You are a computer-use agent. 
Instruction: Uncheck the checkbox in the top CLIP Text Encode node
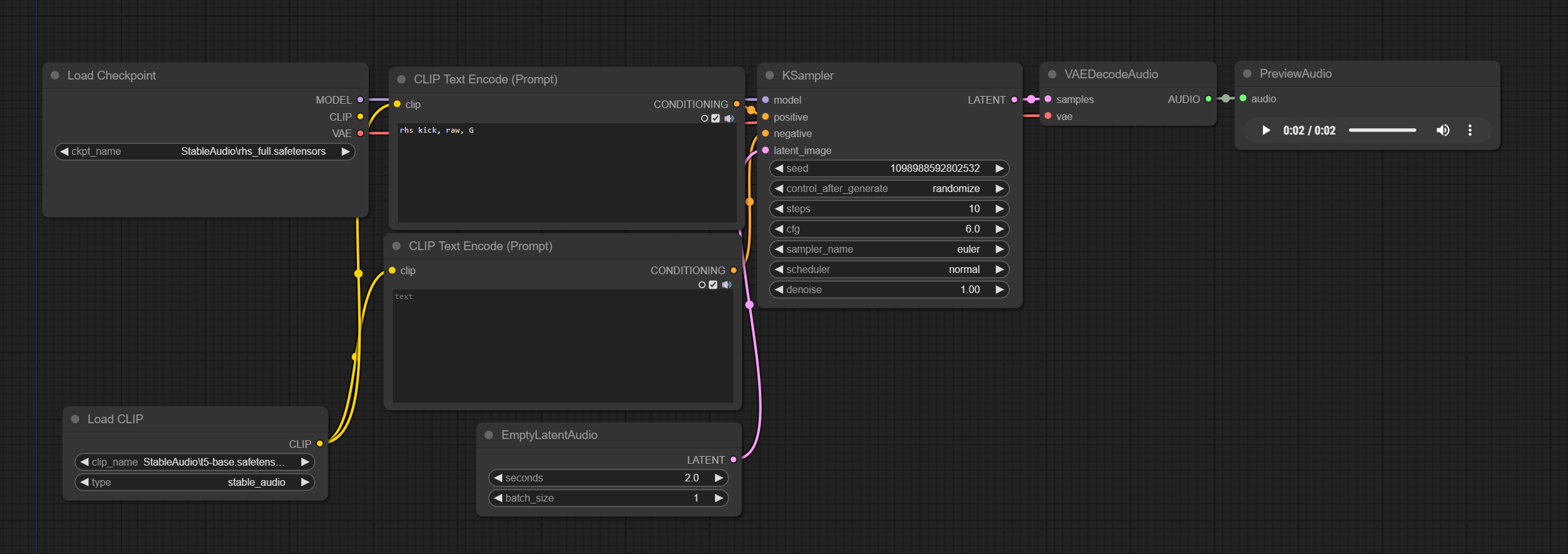coord(716,119)
